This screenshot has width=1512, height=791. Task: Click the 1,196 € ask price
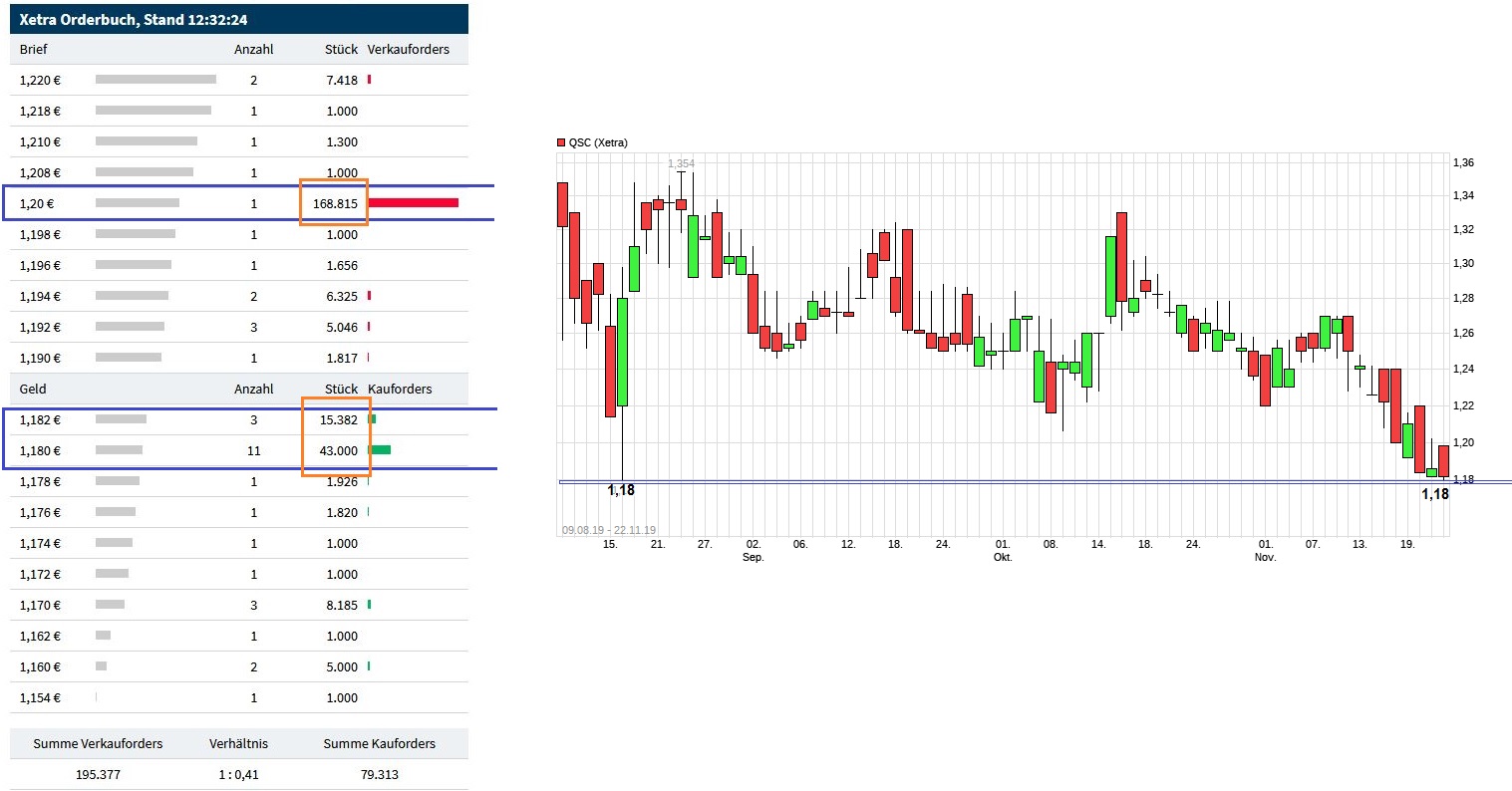click(40, 265)
